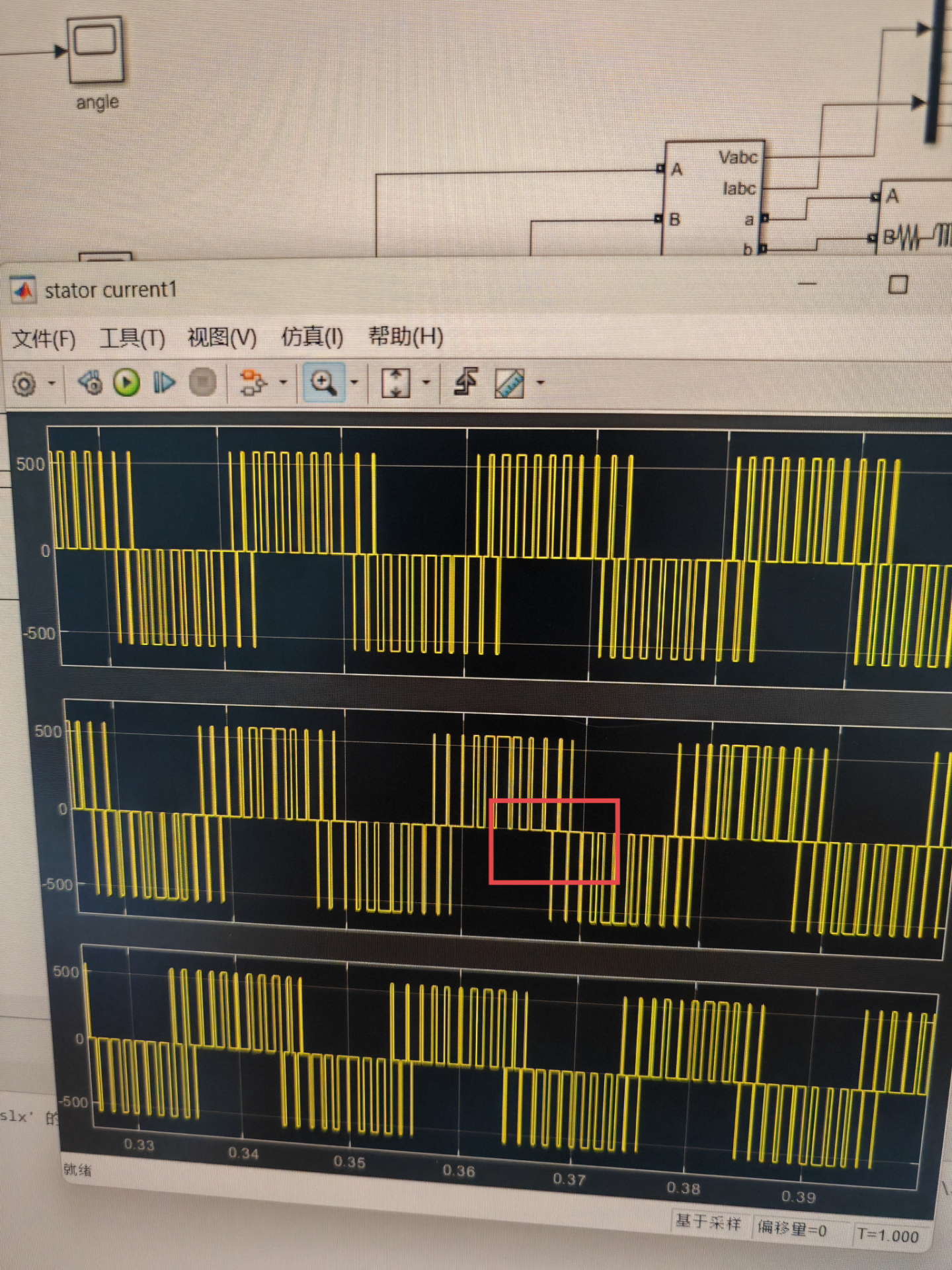Image resolution: width=952 pixels, height=1270 pixels.
Task: Open the scope configuration properties gear
Action: pos(24,384)
